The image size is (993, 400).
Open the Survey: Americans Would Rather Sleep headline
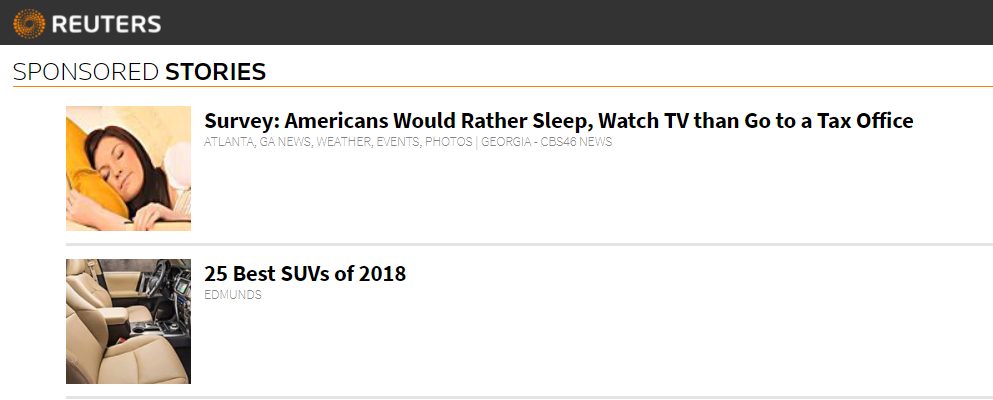click(559, 120)
